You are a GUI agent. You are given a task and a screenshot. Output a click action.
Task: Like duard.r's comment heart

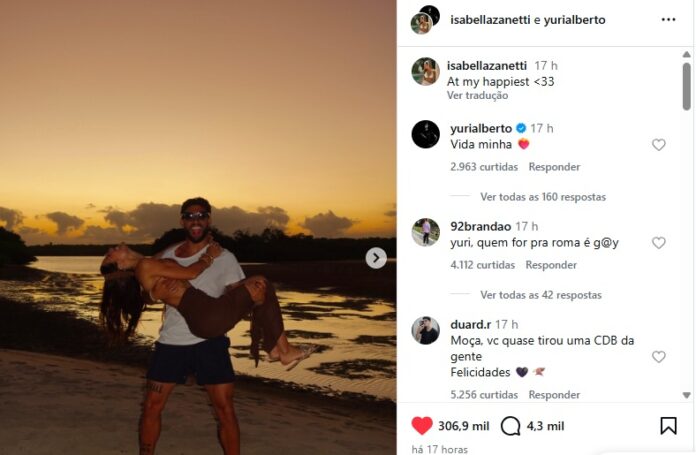coord(658,357)
